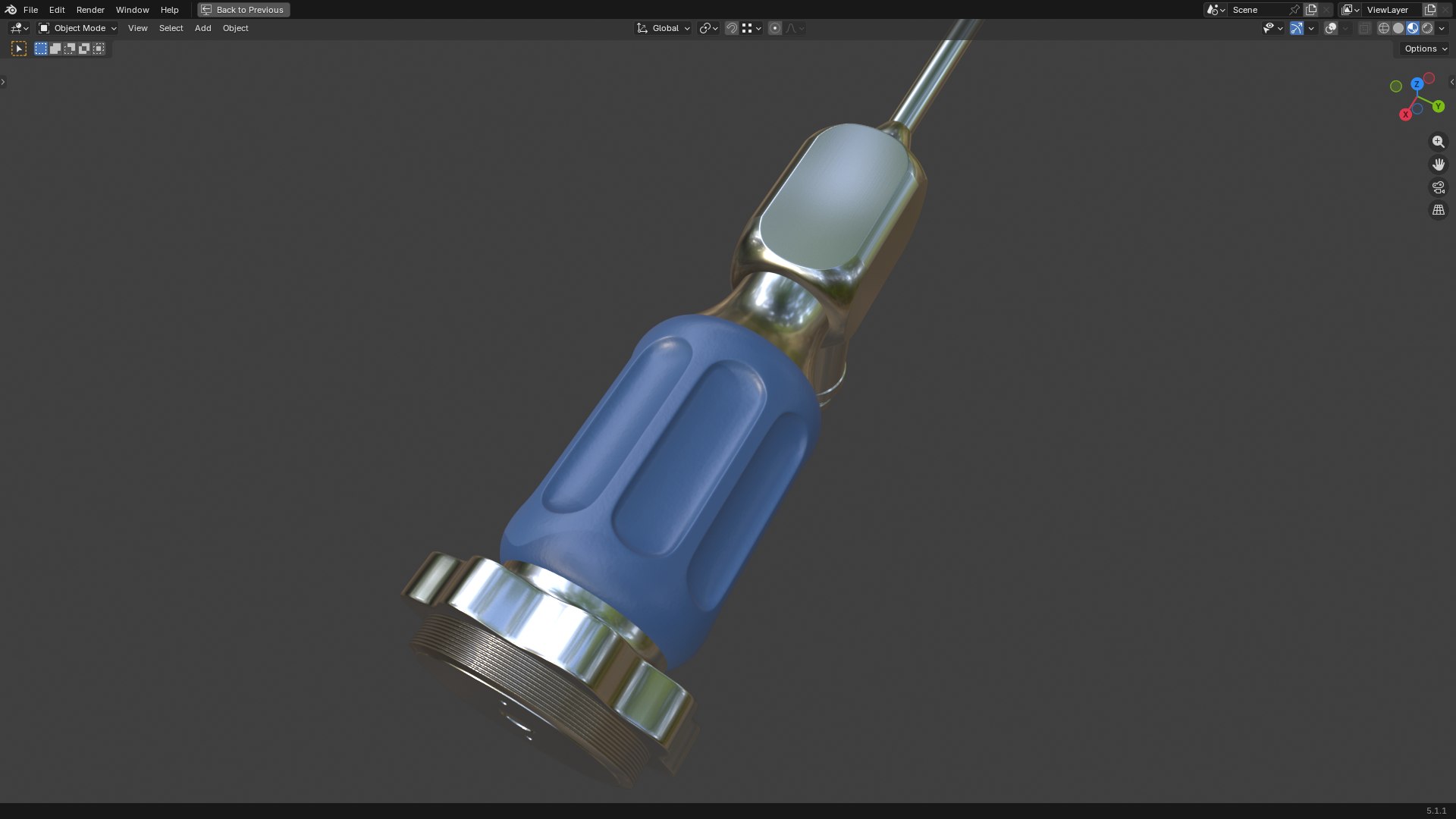The height and width of the screenshot is (819, 1456).
Task: Click the zoom view magnifier icon
Action: (x=1438, y=142)
